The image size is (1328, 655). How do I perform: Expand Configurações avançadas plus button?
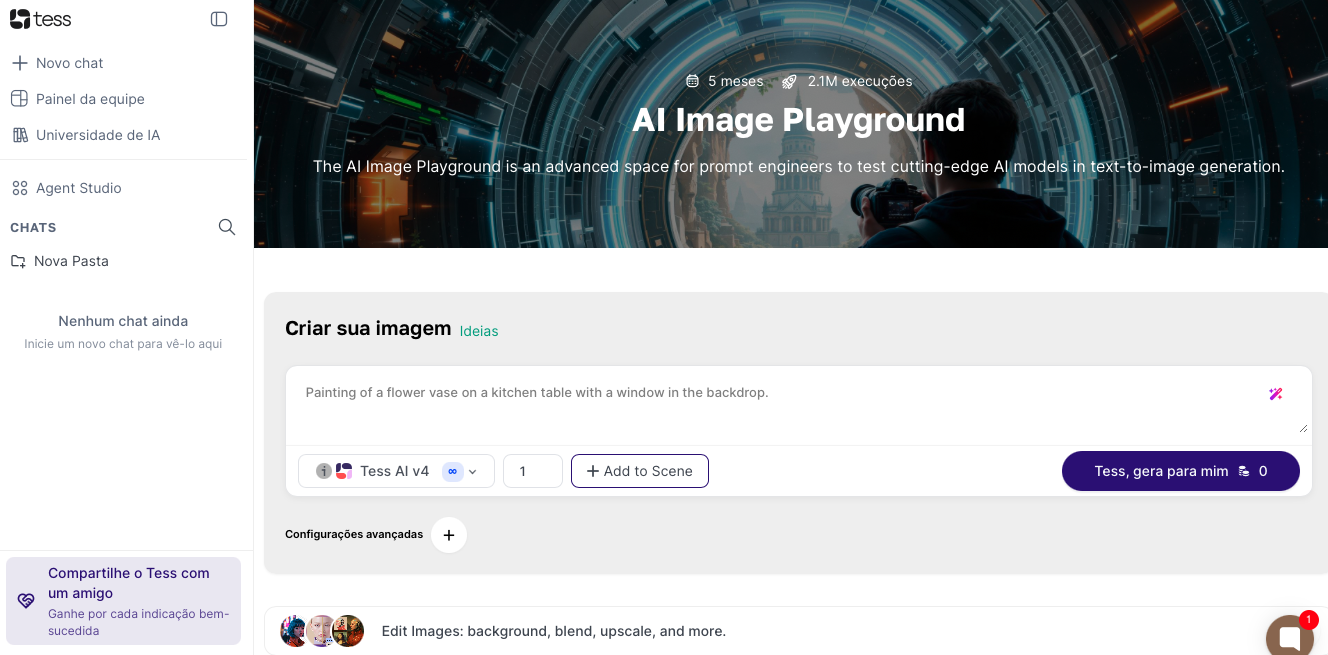click(449, 535)
